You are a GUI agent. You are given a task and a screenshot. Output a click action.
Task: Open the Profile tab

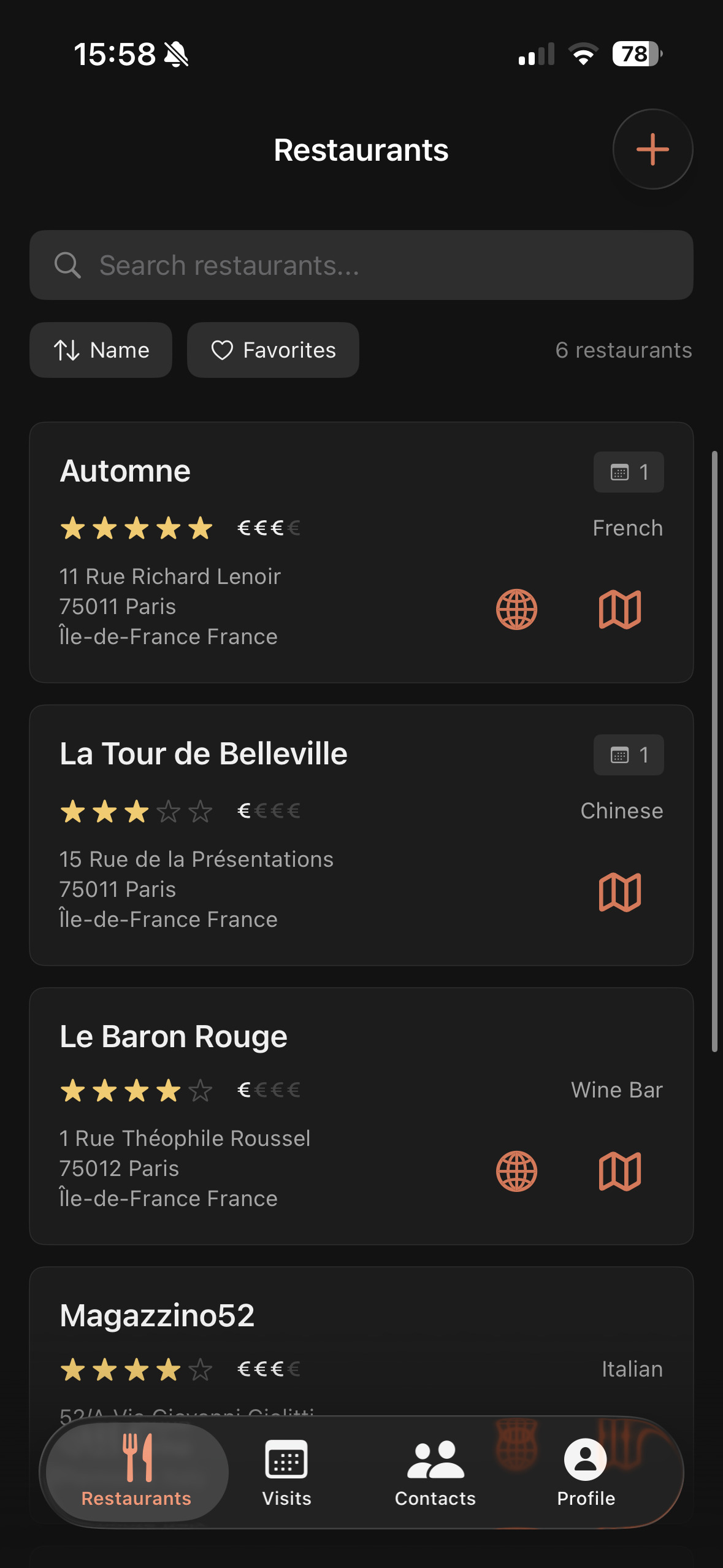[586, 1472]
